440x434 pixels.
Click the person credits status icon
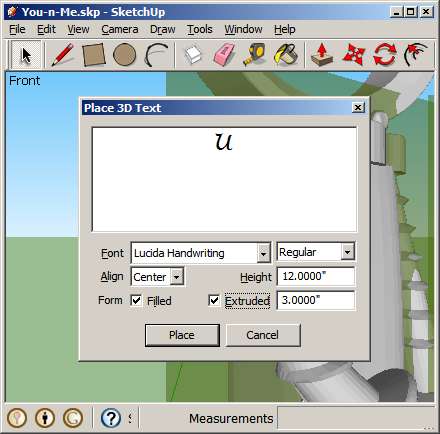pos(45,418)
